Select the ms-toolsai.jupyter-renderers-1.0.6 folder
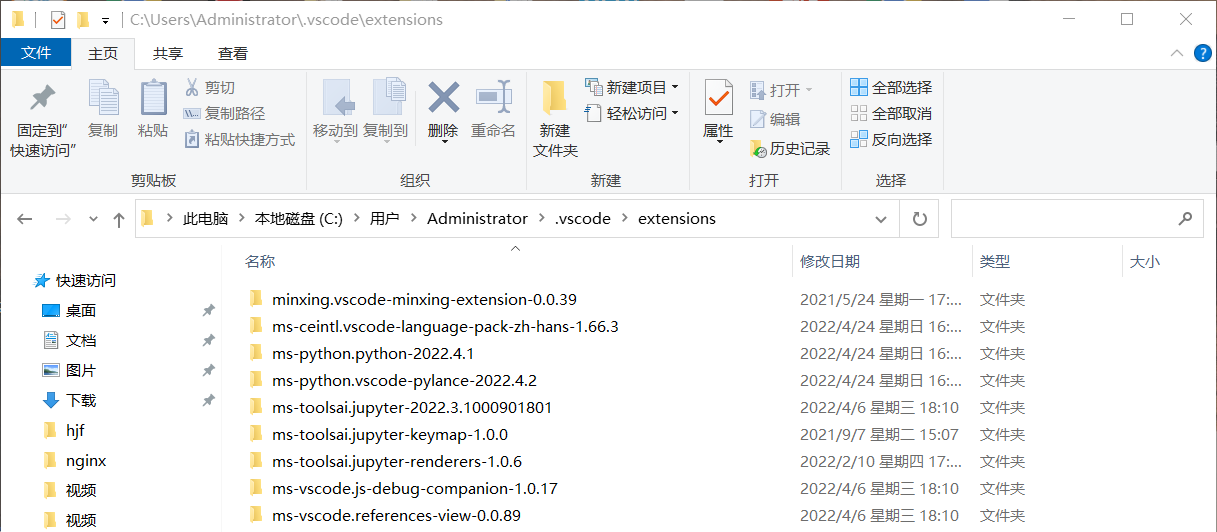The width and height of the screenshot is (1217, 532). click(397, 461)
